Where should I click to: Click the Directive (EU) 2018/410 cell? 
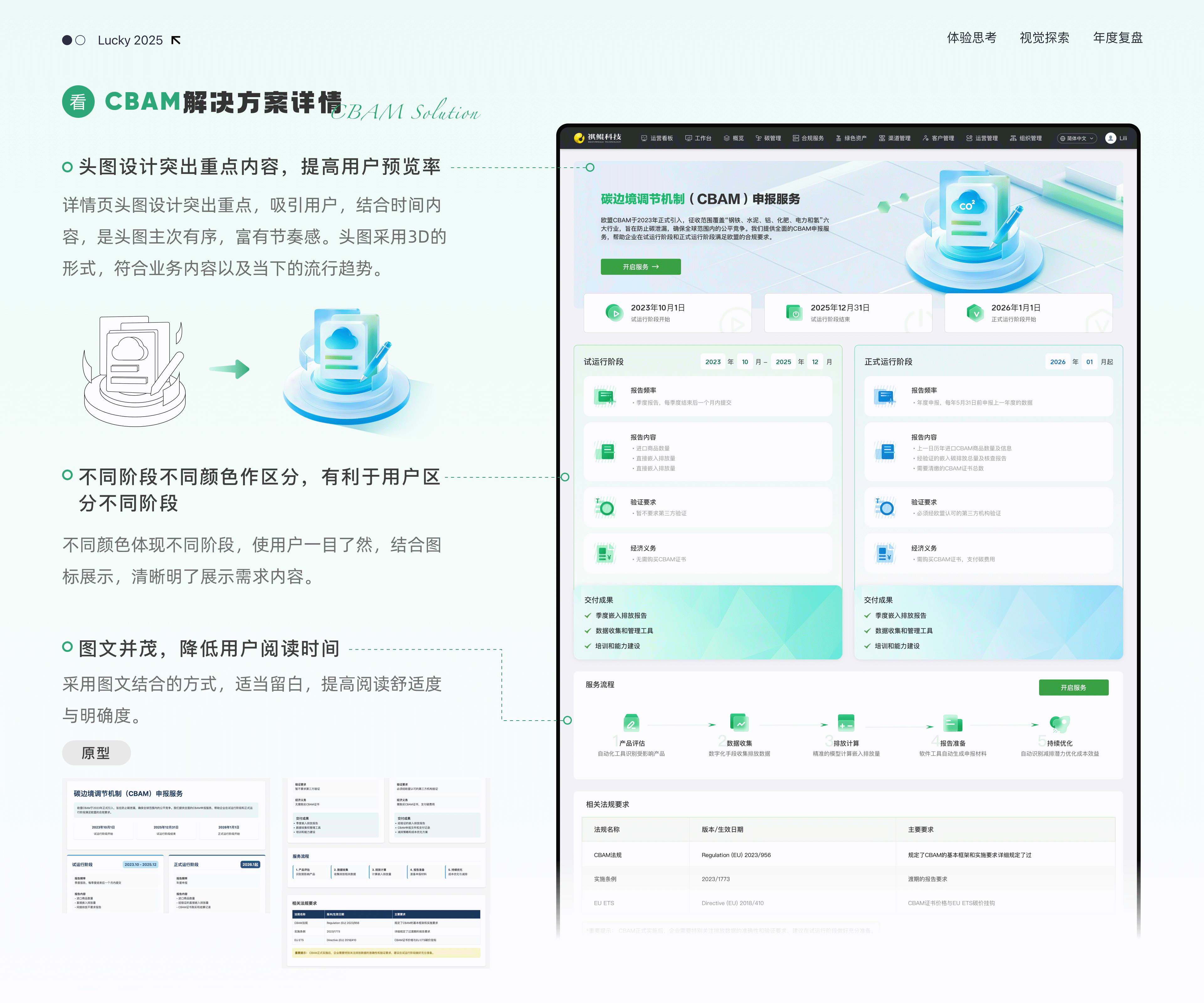tap(733, 903)
